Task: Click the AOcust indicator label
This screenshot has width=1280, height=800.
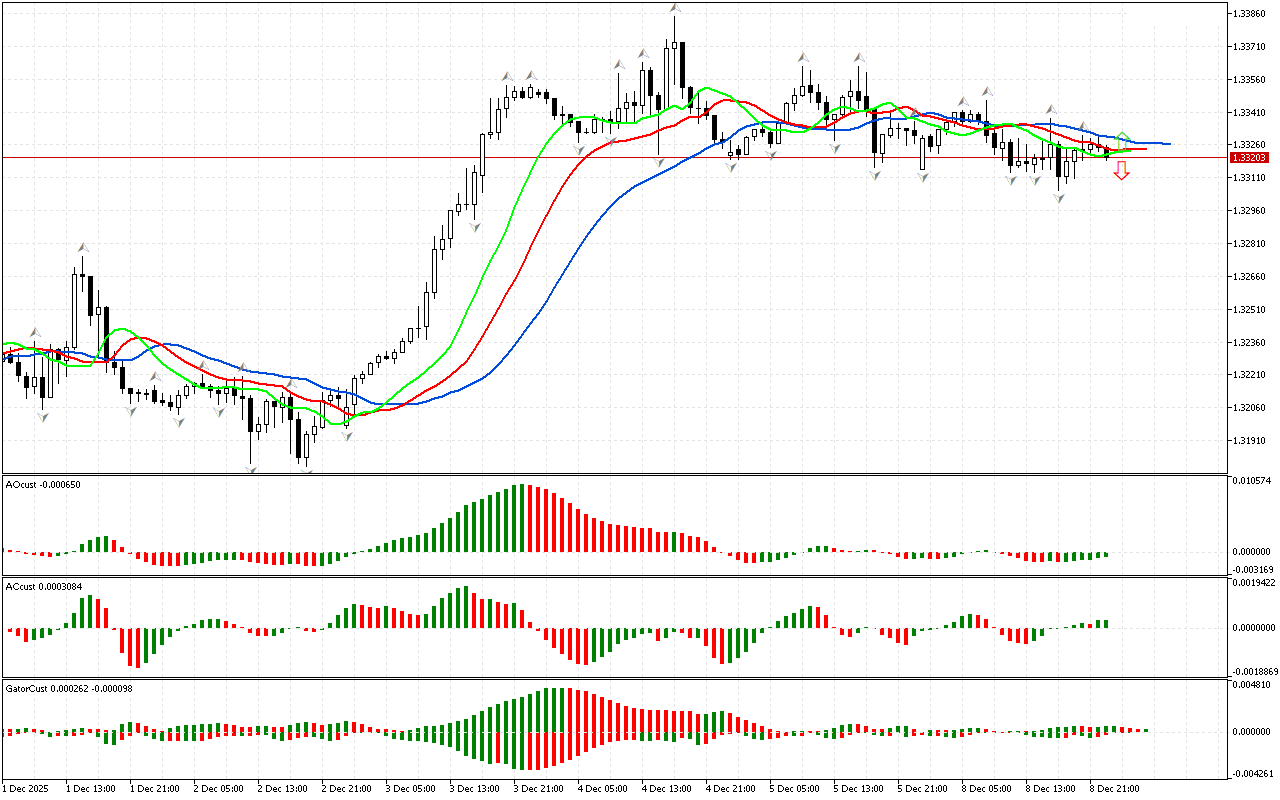Action: coord(43,485)
